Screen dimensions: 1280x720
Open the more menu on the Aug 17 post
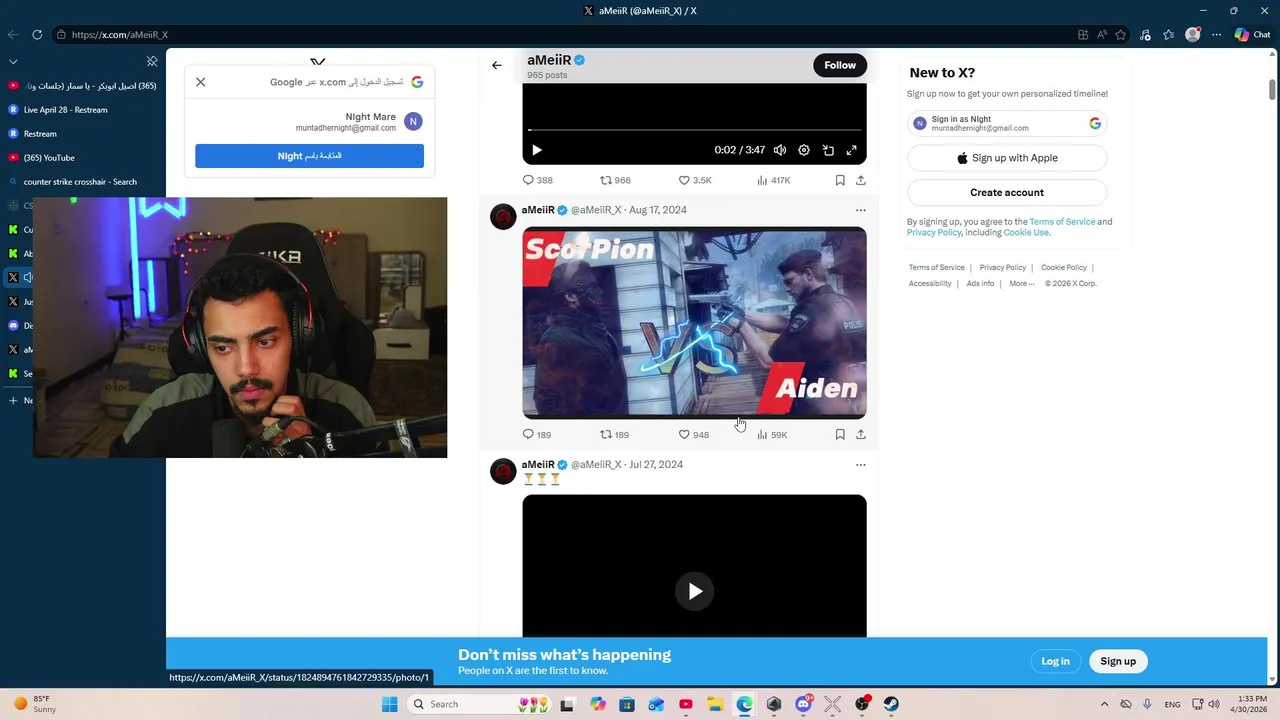tap(861, 210)
